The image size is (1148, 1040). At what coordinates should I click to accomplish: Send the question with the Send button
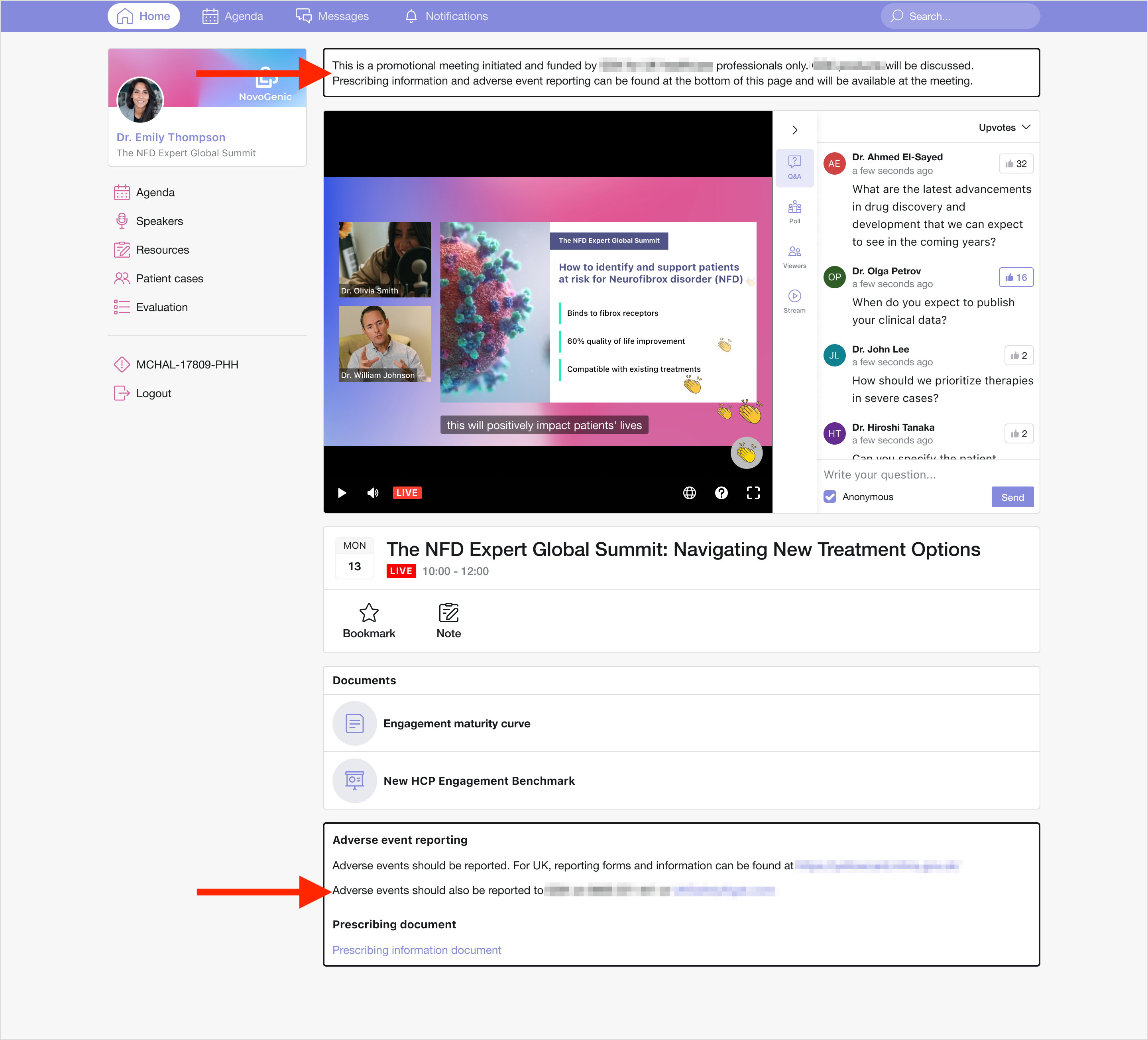(1012, 497)
